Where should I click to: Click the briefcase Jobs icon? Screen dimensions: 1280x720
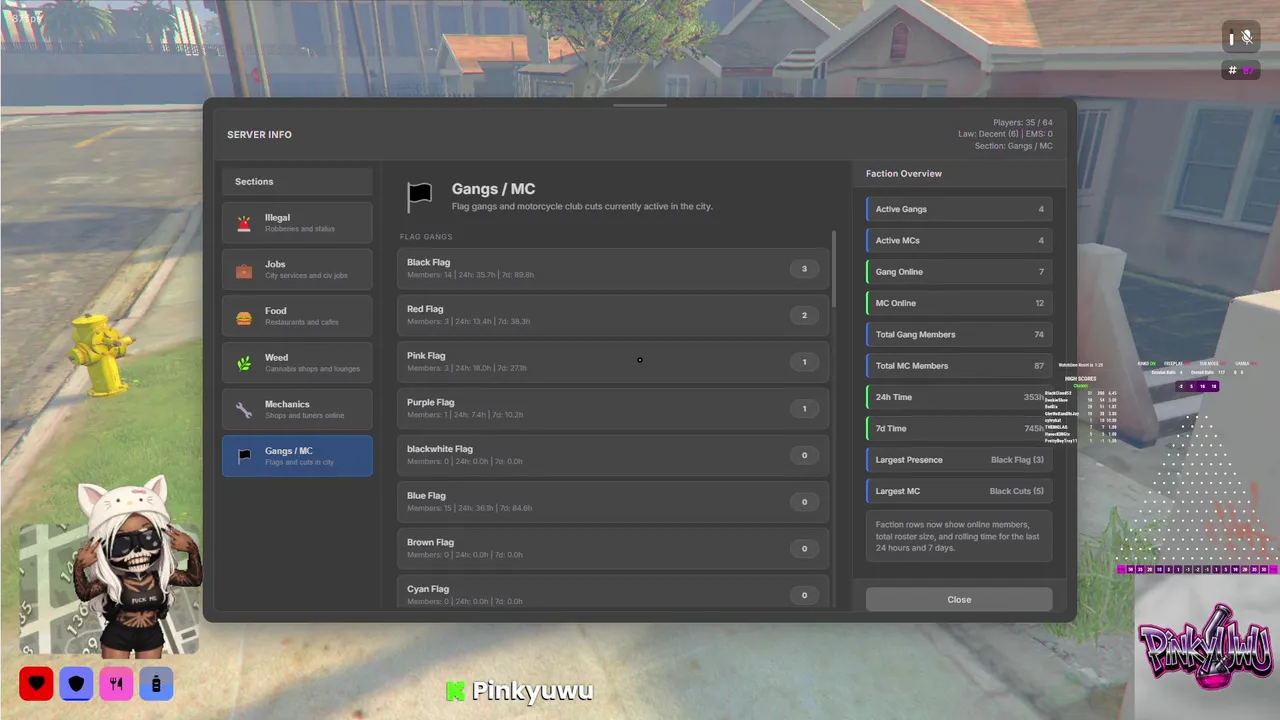244,270
